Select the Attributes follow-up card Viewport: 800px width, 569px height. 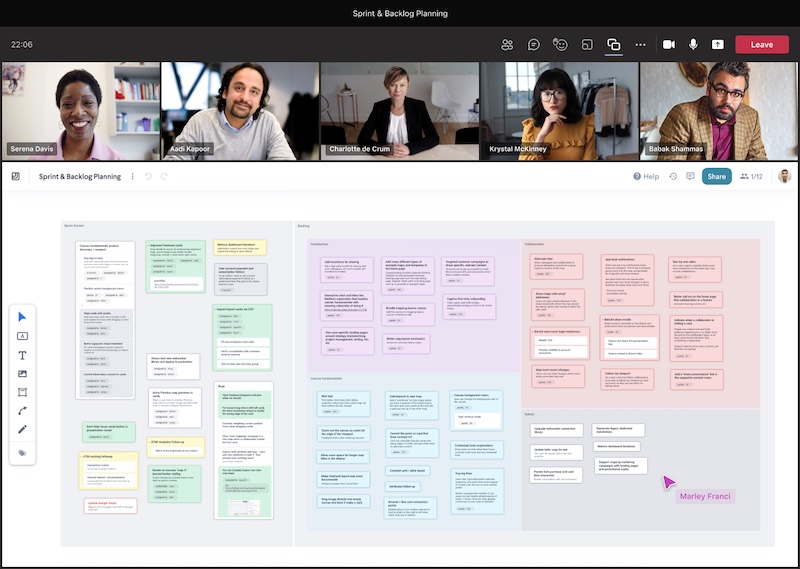(x=405, y=486)
